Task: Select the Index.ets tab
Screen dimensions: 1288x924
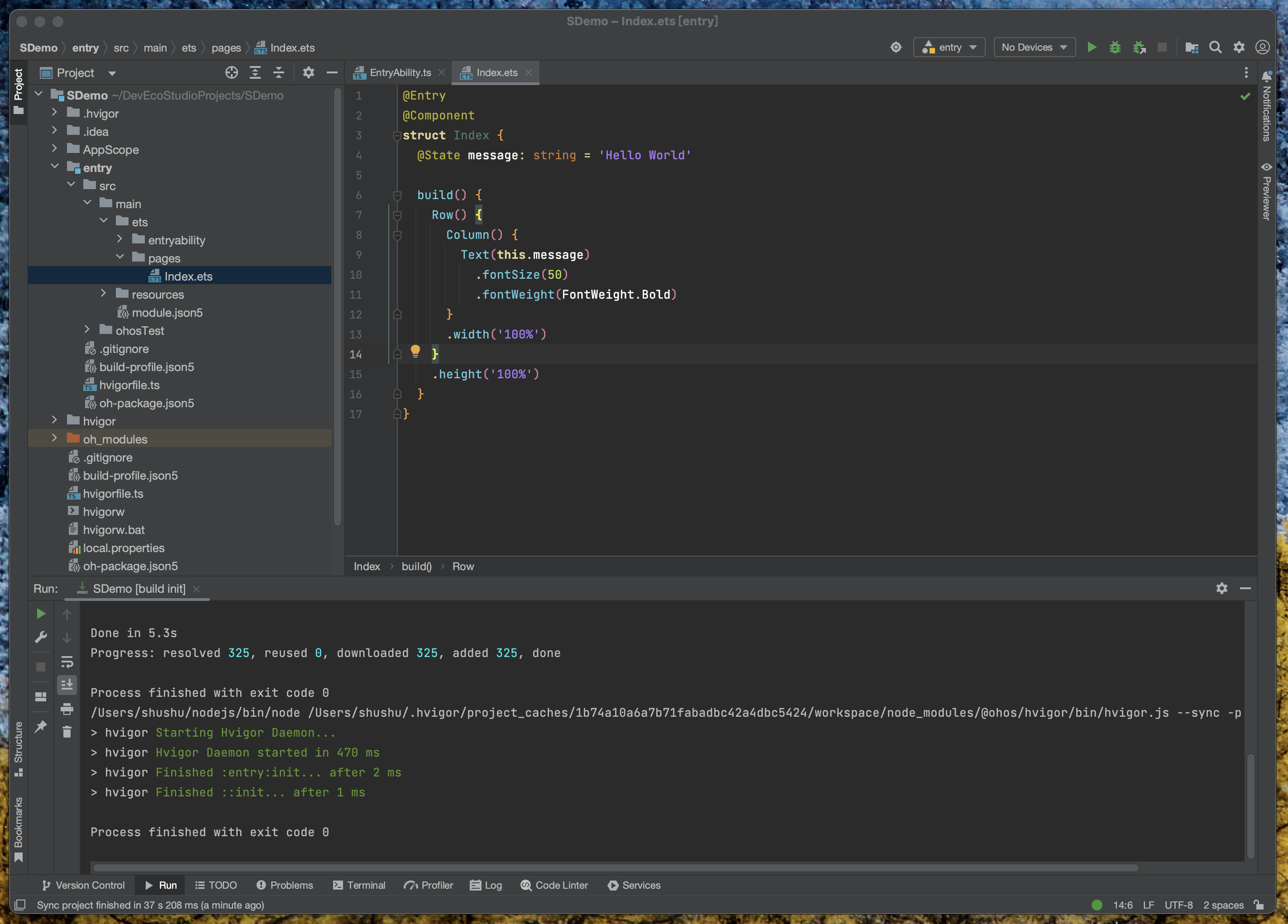Action: click(497, 72)
